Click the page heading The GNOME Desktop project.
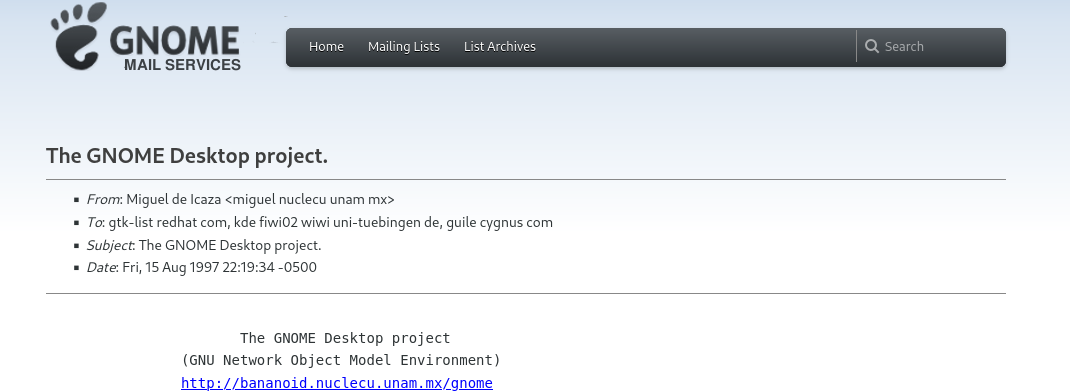 click(187, 156)
